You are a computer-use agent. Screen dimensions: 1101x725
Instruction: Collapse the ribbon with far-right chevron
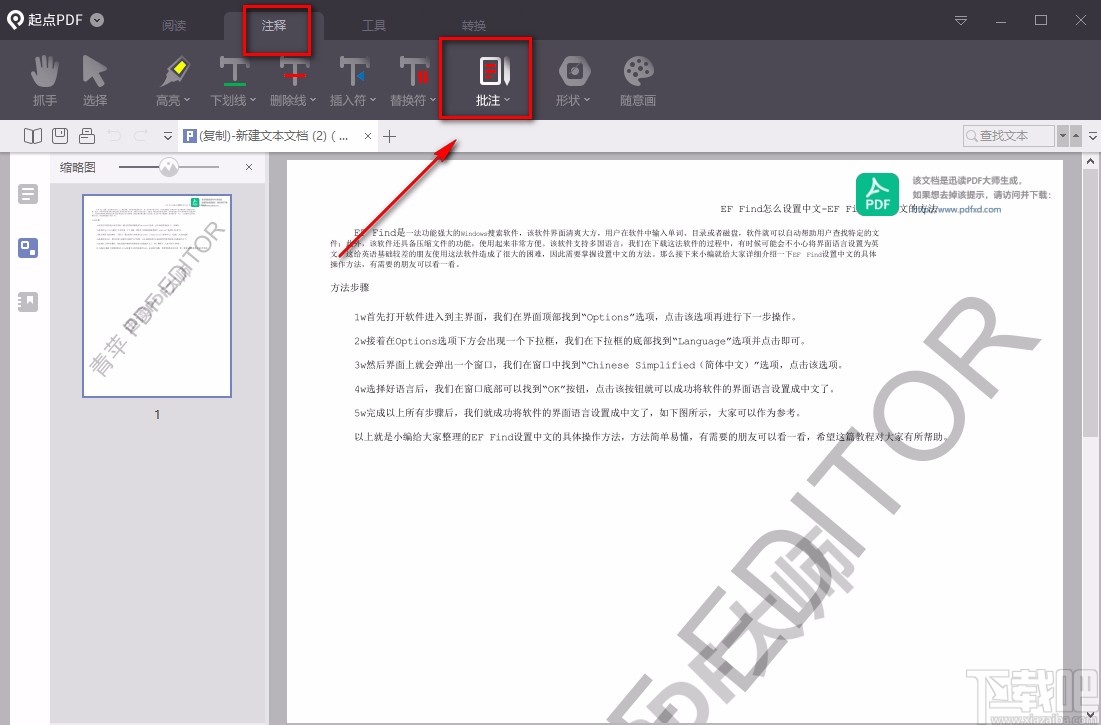(1093, 135)
